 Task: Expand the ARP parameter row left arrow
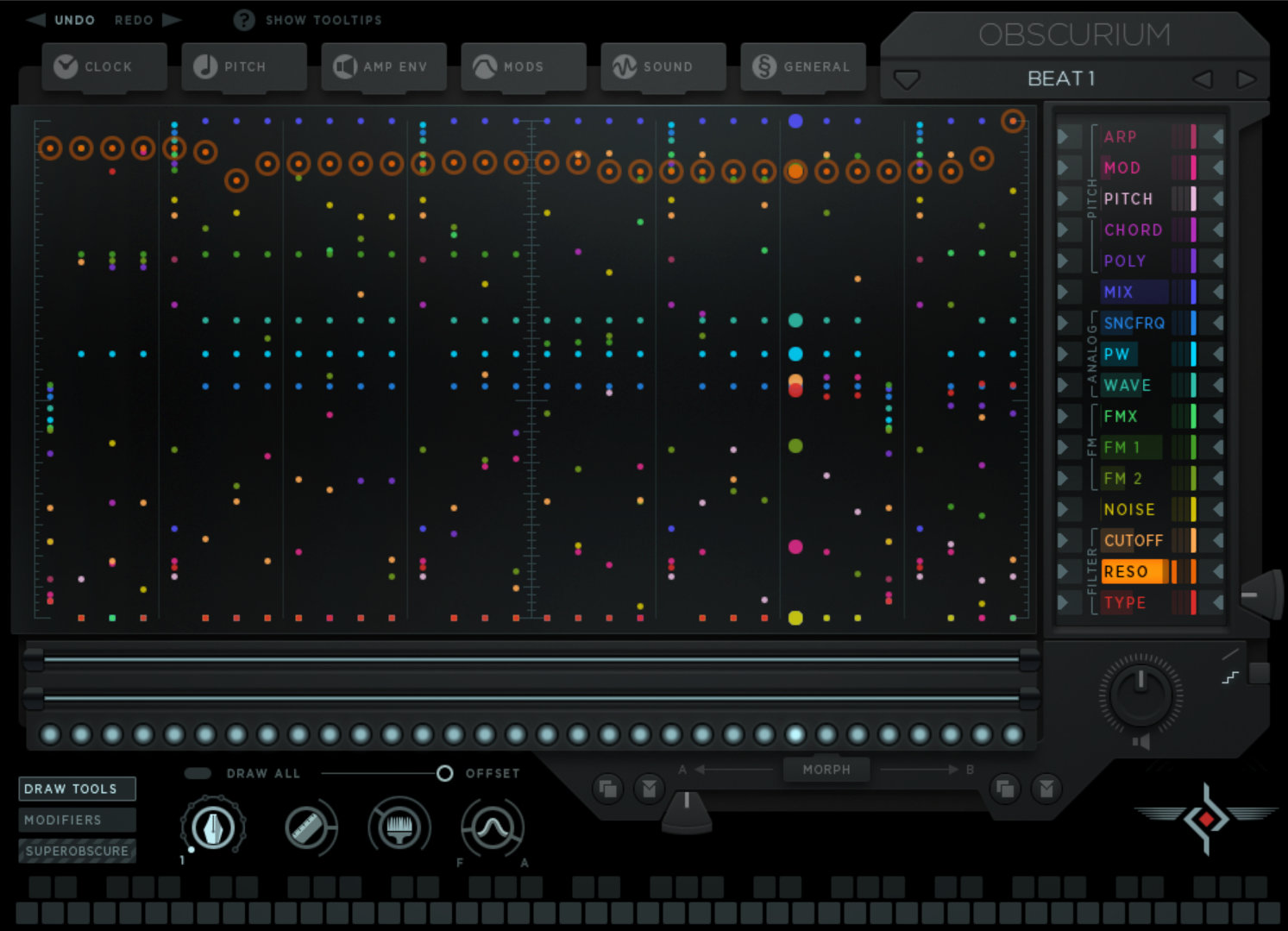coord(1065,136)
